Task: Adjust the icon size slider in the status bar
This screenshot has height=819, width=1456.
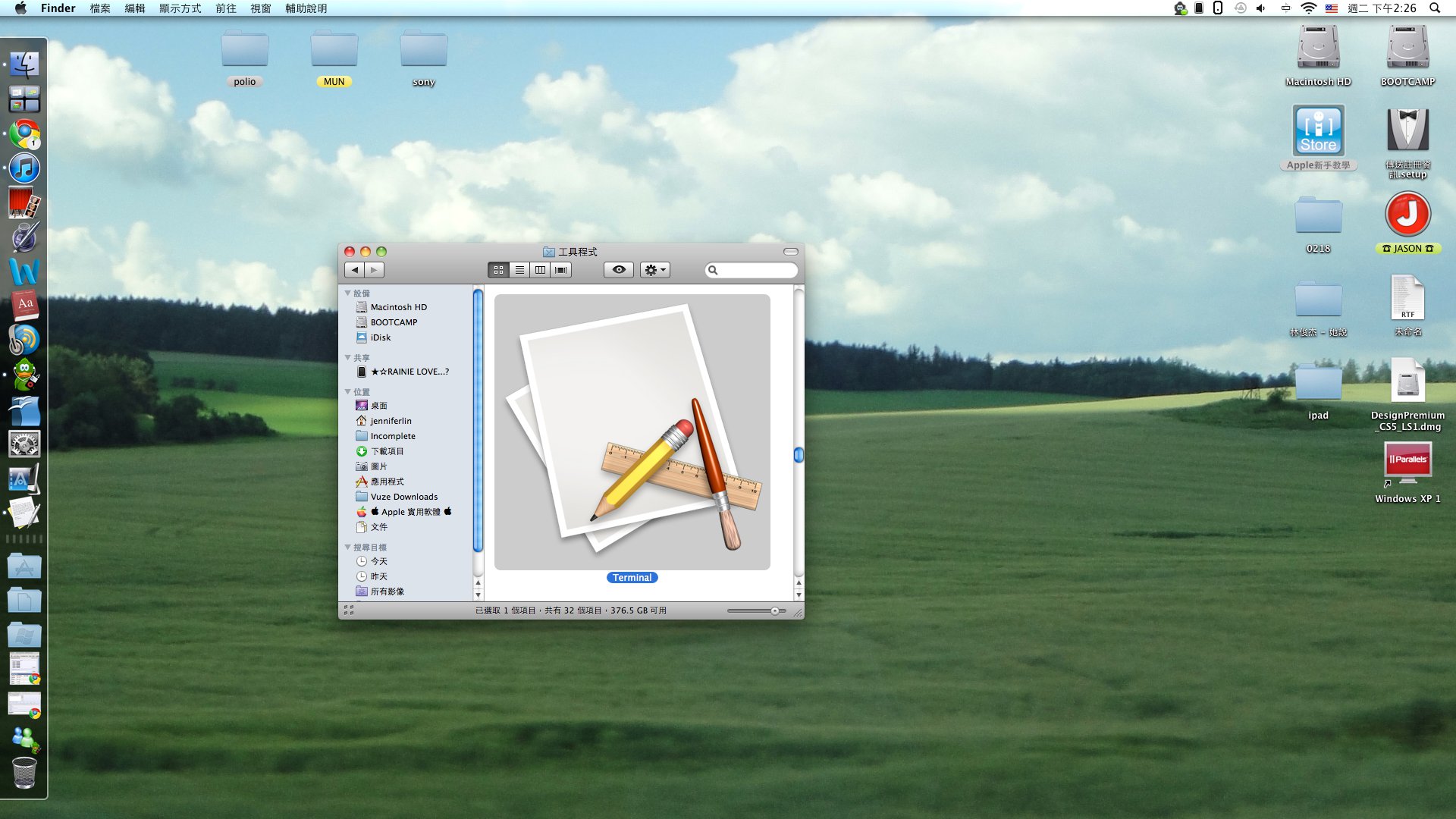Action: 774,611
